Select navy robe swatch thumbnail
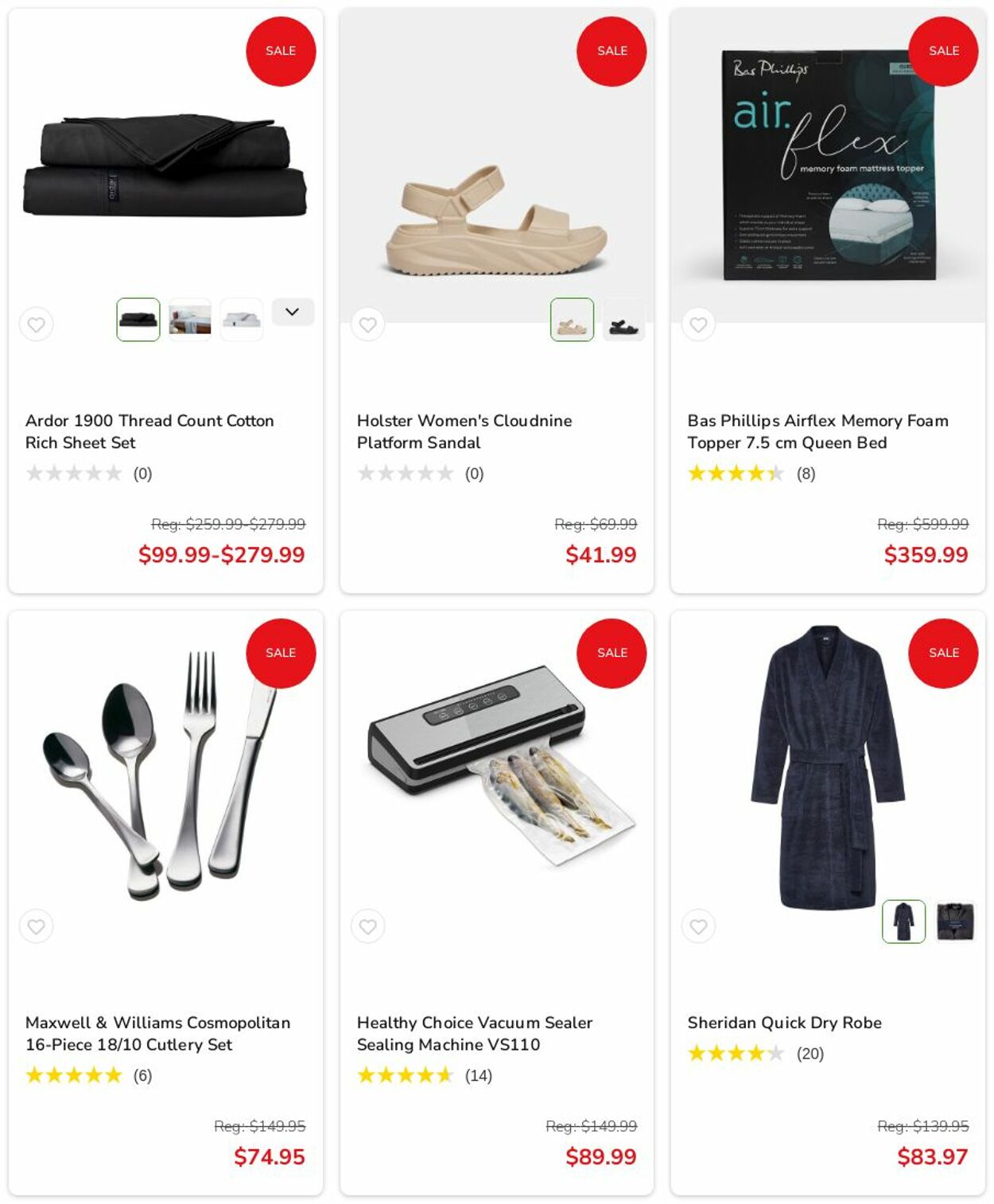This screenshot has height=1204, width=994. pyautogui.click(x=903, y=922)
